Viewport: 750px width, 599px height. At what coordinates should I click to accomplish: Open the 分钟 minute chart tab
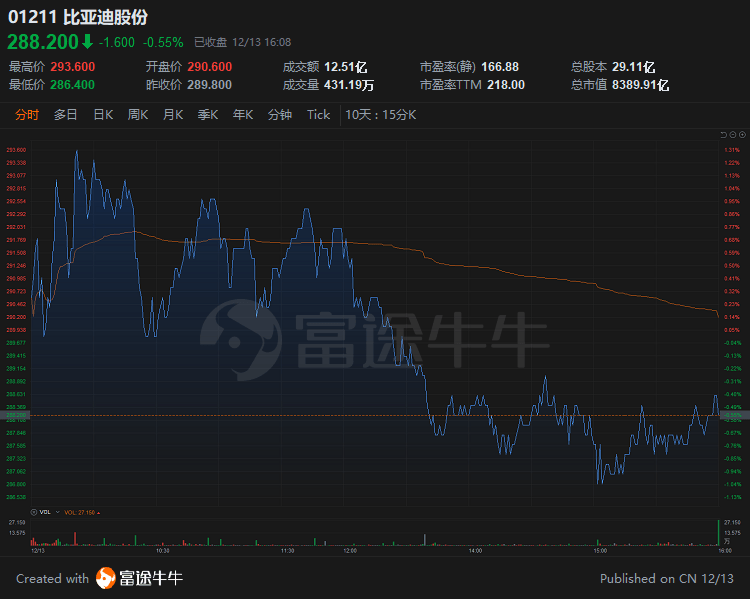pyautogui.click(x=280, y=115)
